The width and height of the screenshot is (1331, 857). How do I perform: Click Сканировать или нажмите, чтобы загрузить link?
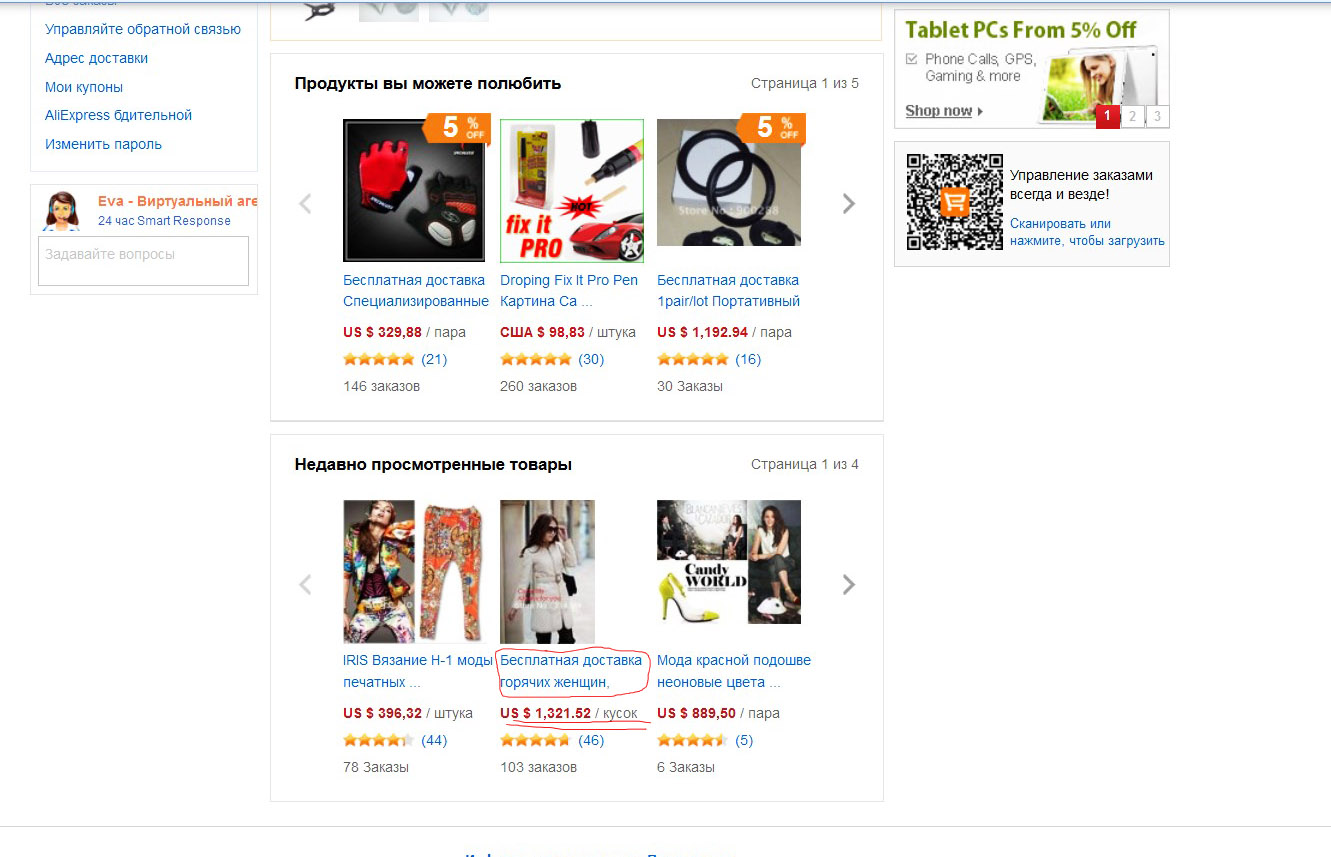(1087, 232)
